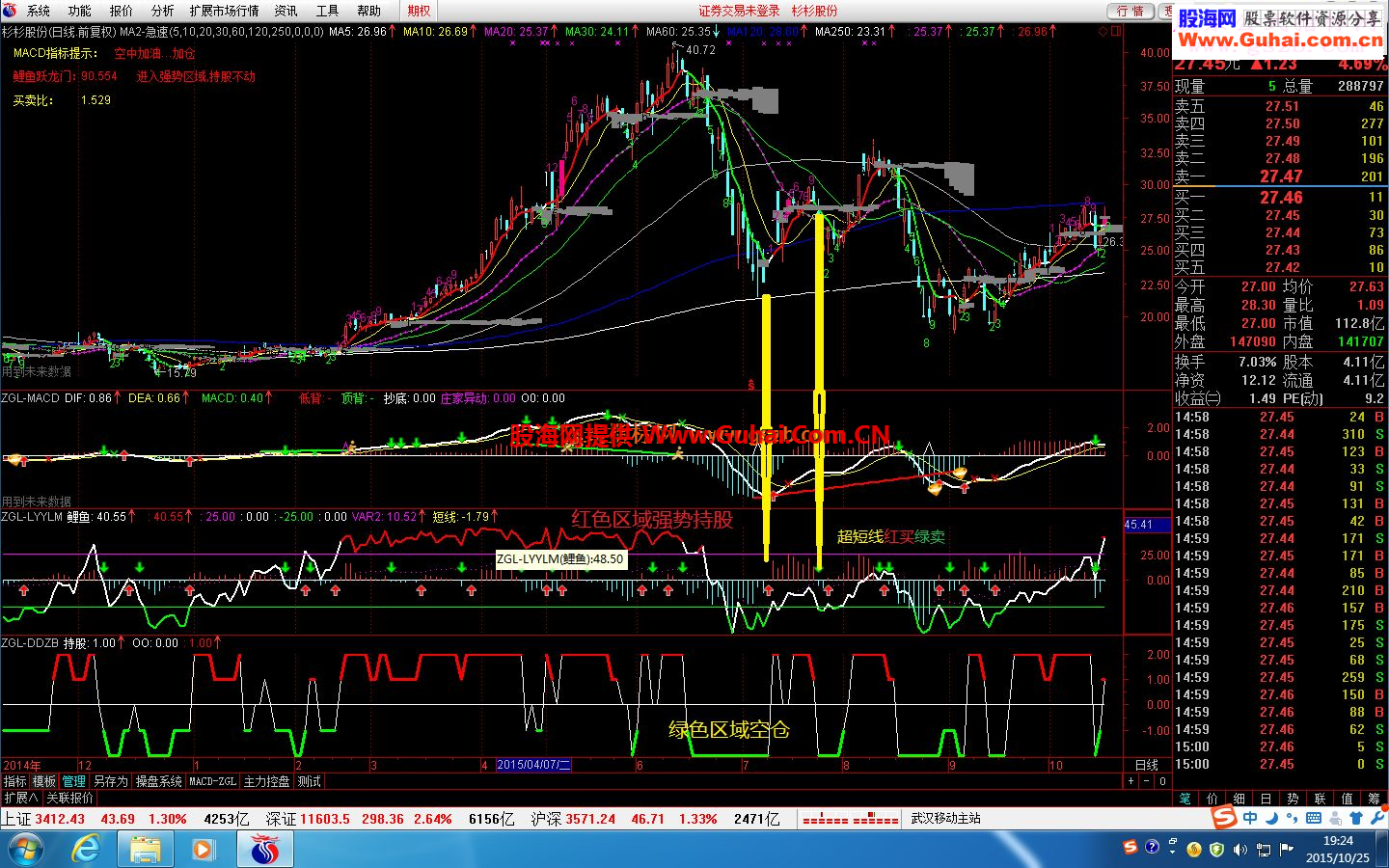Open the 日线 period selector
The image size is (1389, 868).
[x=1147, y=765]
